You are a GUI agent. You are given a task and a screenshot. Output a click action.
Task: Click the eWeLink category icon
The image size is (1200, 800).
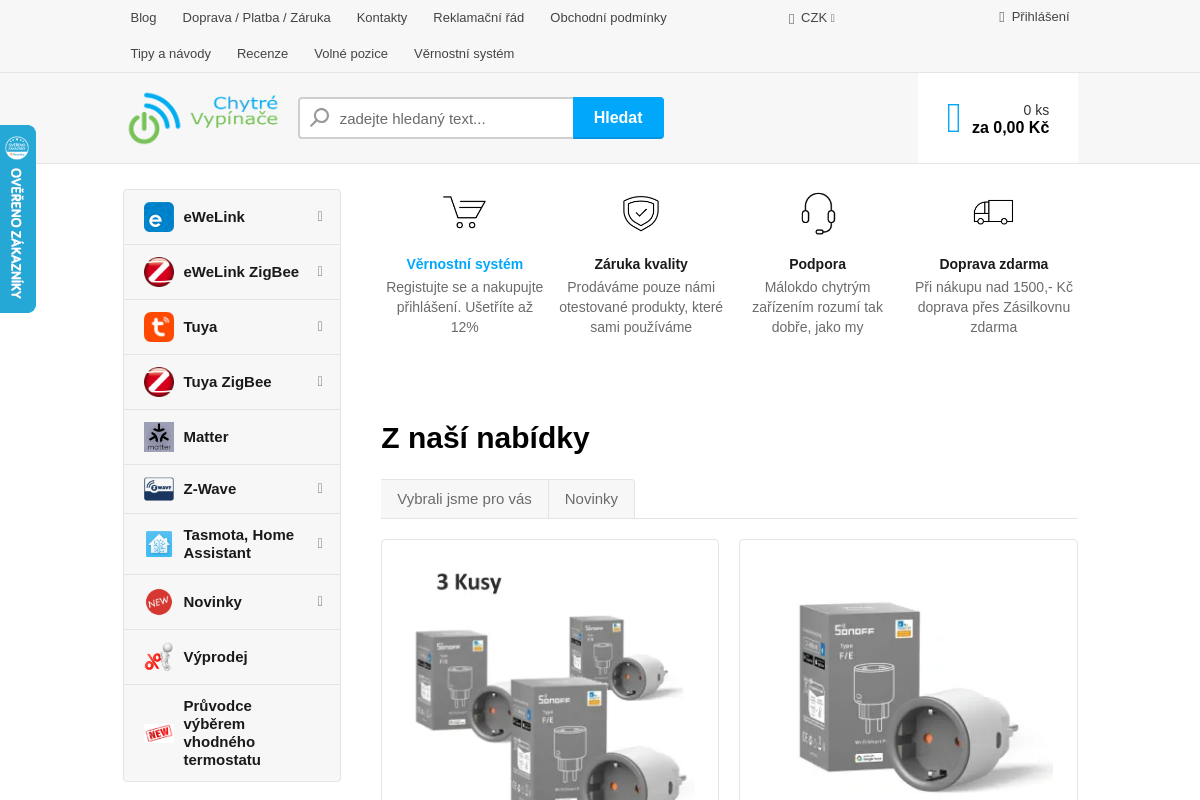158,217
